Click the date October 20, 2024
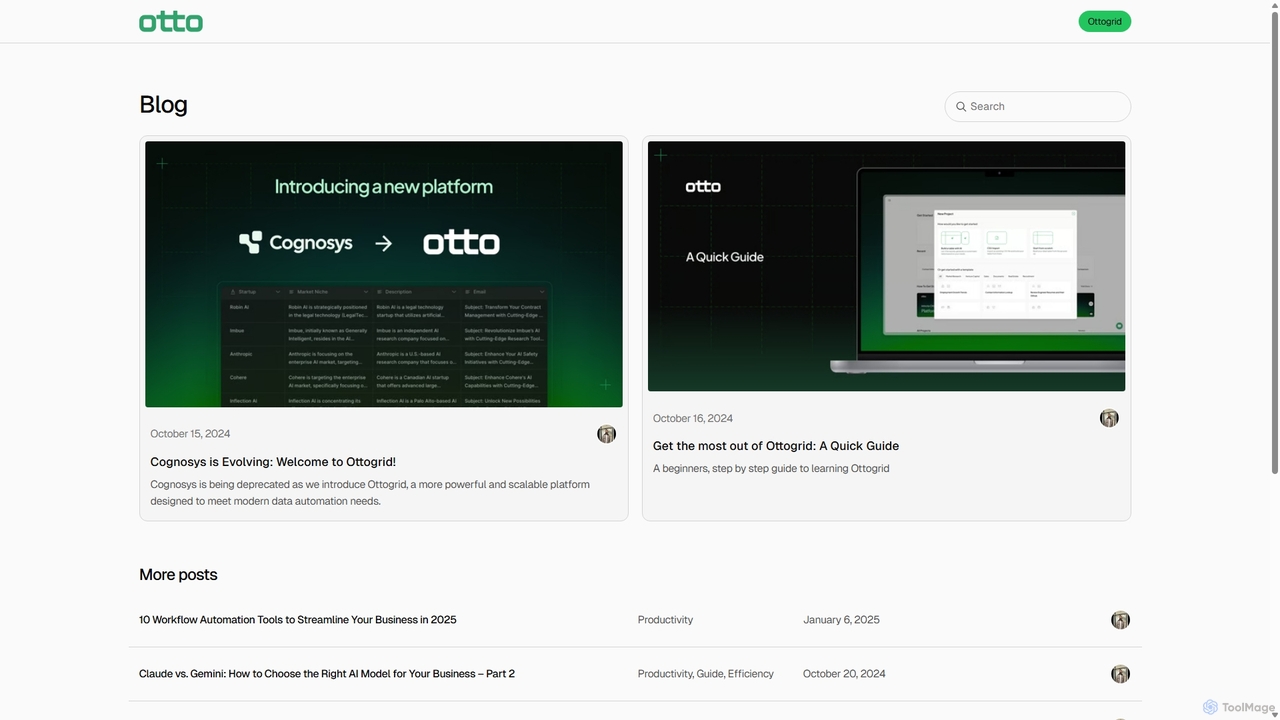 tap(844, 674)
